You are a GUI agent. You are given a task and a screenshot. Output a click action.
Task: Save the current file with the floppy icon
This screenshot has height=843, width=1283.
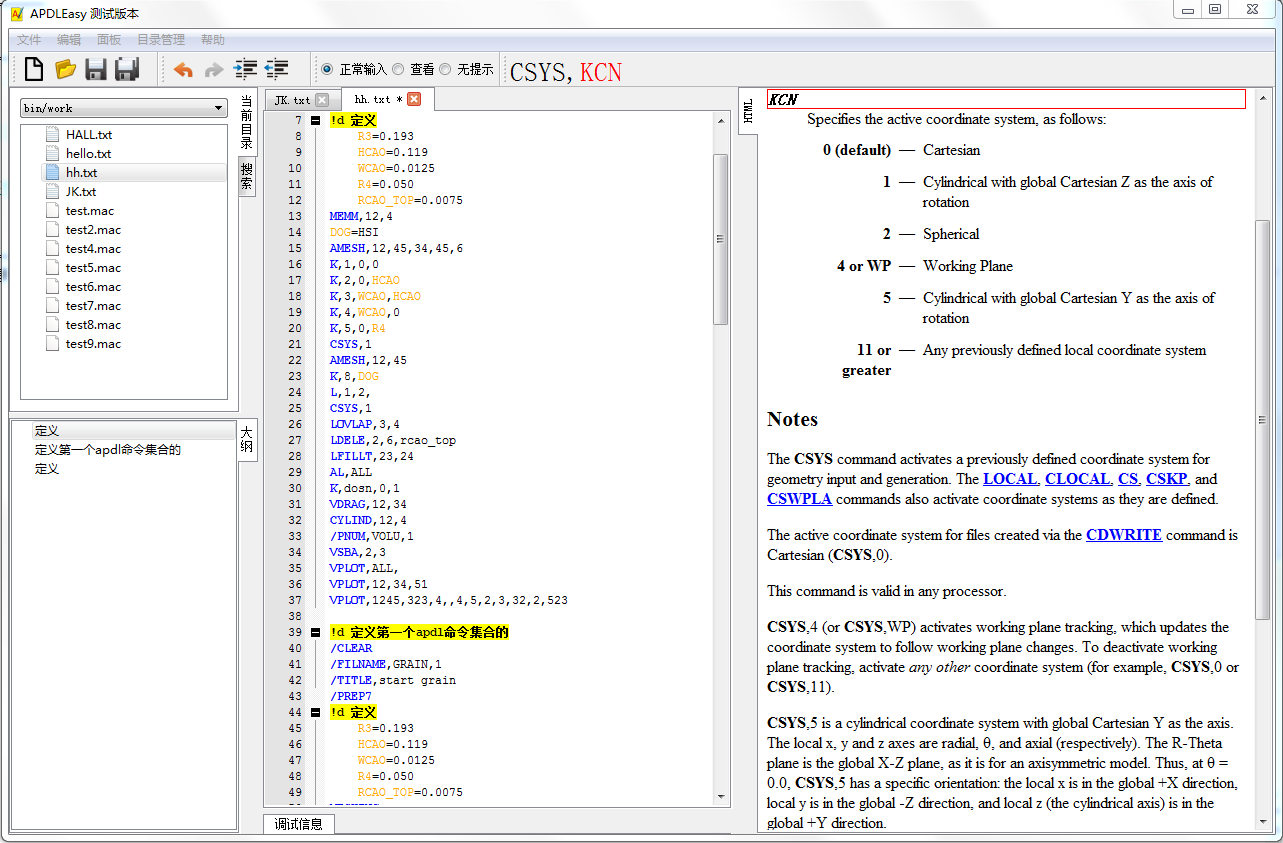pos(96,69)
